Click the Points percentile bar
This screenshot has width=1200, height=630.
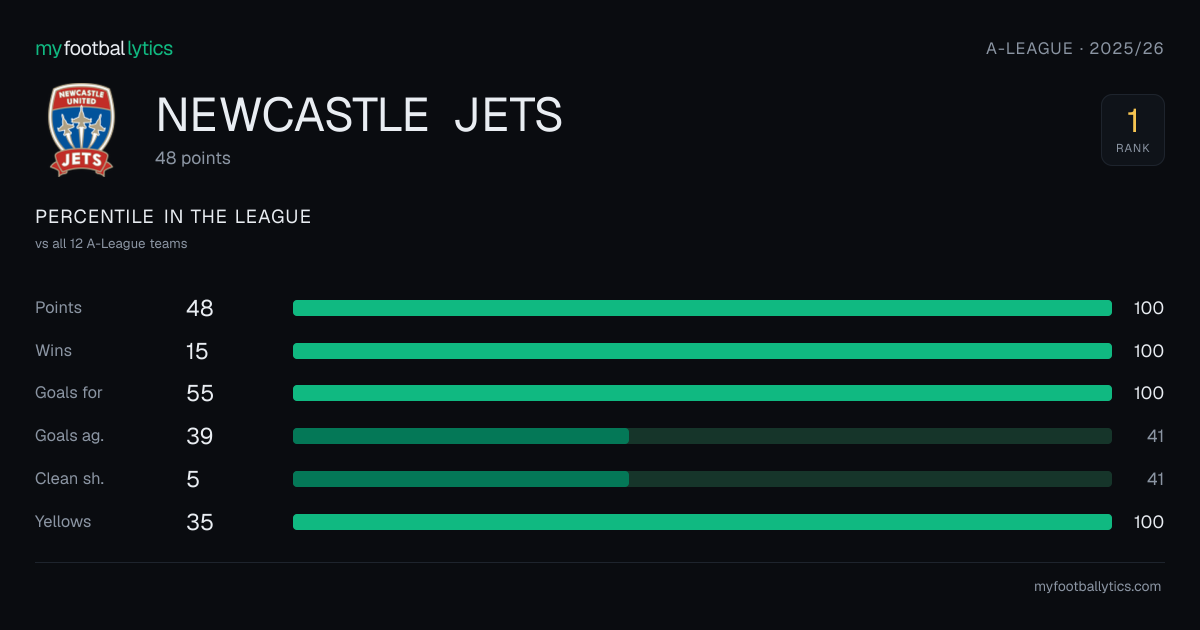pos(702,308)
